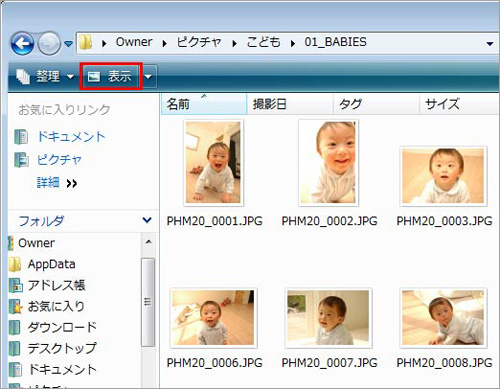Viewport: 500px width, 389px height.
Task: Click the folder tree ドキュメント icon
Action: pyautogui.click(x=15, y=369)
